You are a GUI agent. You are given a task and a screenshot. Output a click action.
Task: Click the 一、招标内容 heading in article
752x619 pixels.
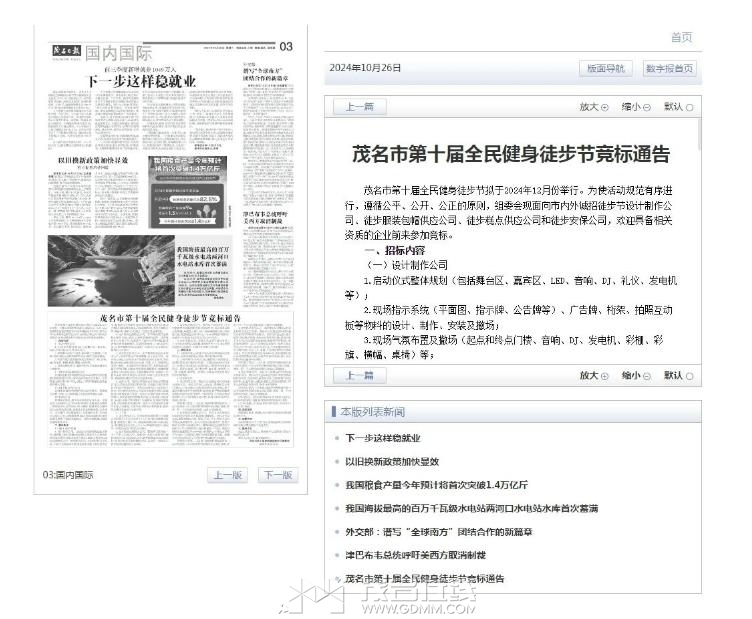click(x=395, y=250)
